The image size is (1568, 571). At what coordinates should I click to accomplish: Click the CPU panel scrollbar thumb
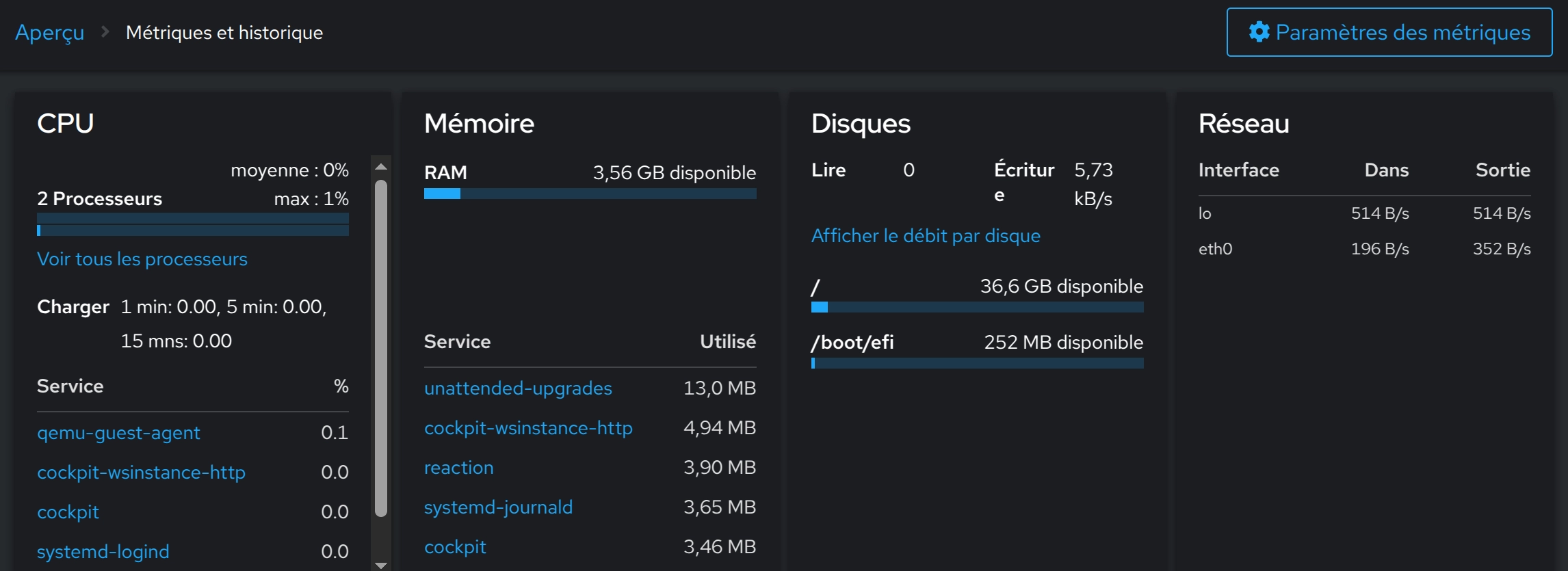coord(381,347)
